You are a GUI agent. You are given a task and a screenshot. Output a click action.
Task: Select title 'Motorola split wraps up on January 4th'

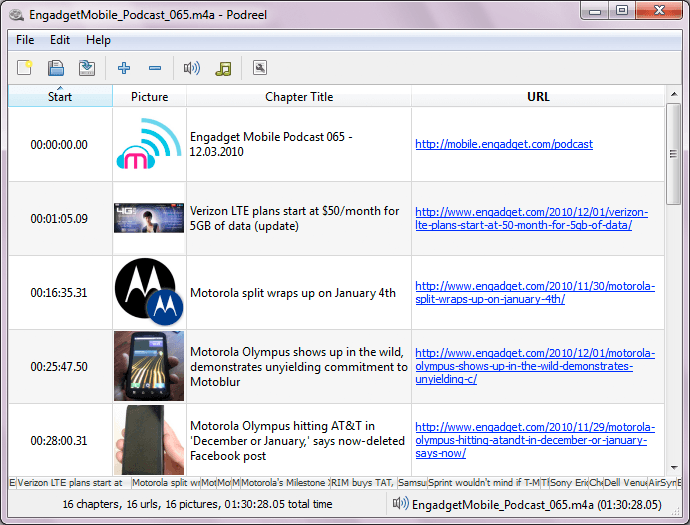click(x=293, y=293)
